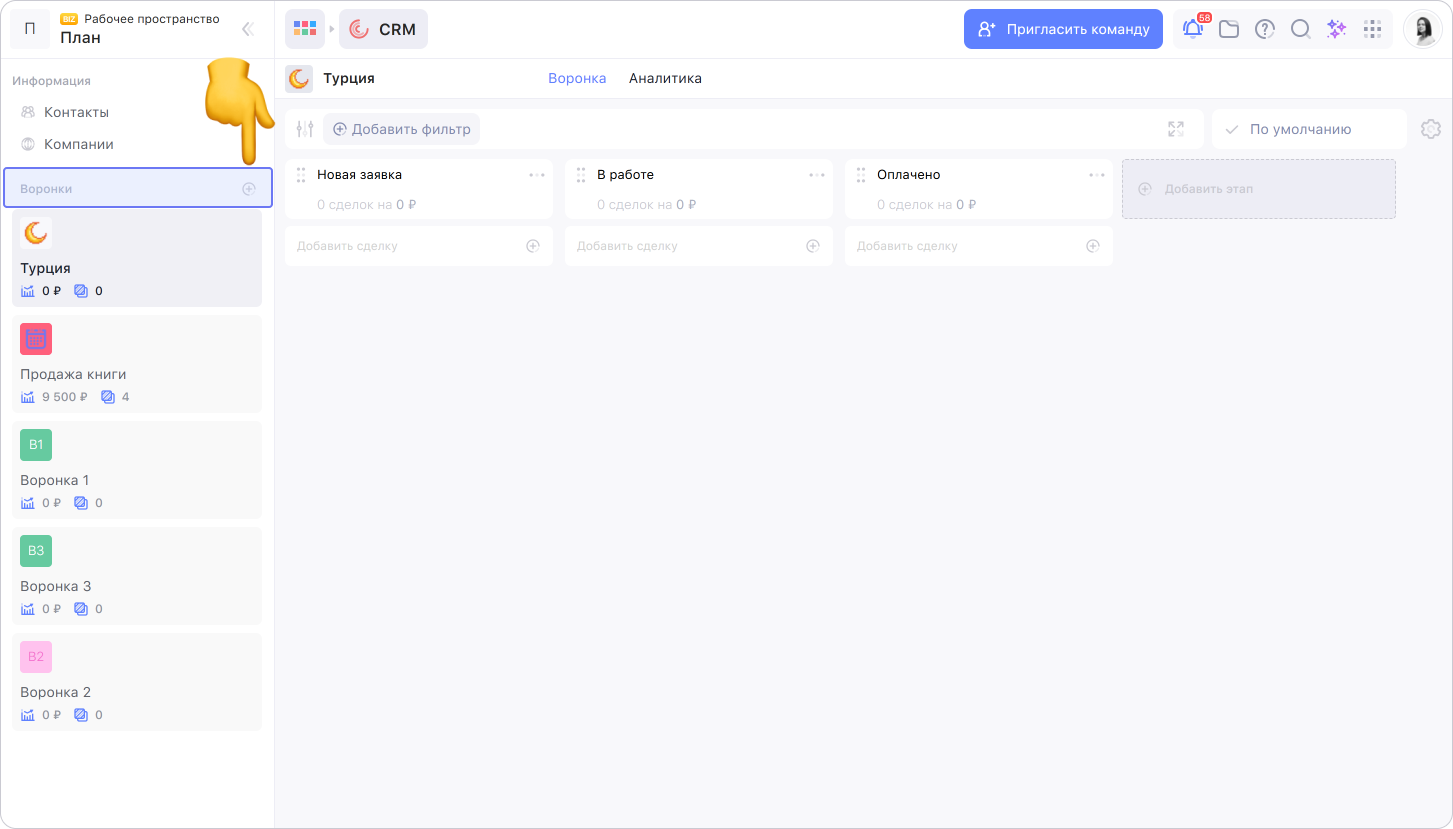The height and width of the screenshot is (829, 1453).
Task: Click 'Добавить этап' placeholder column
Action: point(1258,189)
